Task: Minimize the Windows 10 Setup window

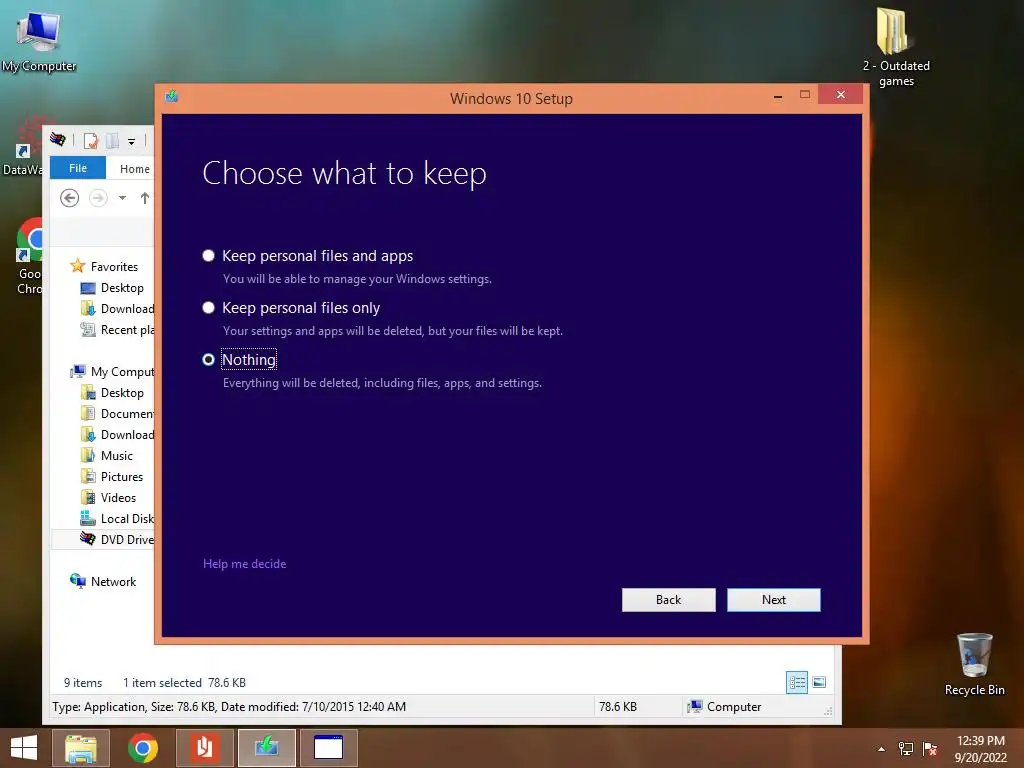Action: coord(777,95)
